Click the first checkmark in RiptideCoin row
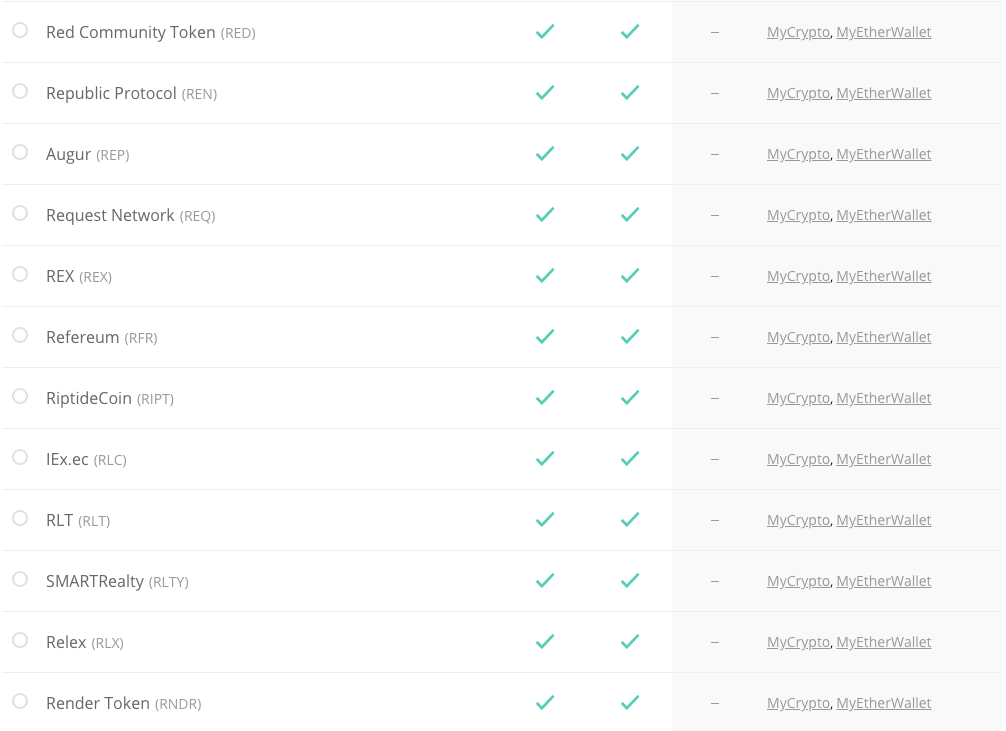Screen dimensions: 1006x731 click(545, 398)
